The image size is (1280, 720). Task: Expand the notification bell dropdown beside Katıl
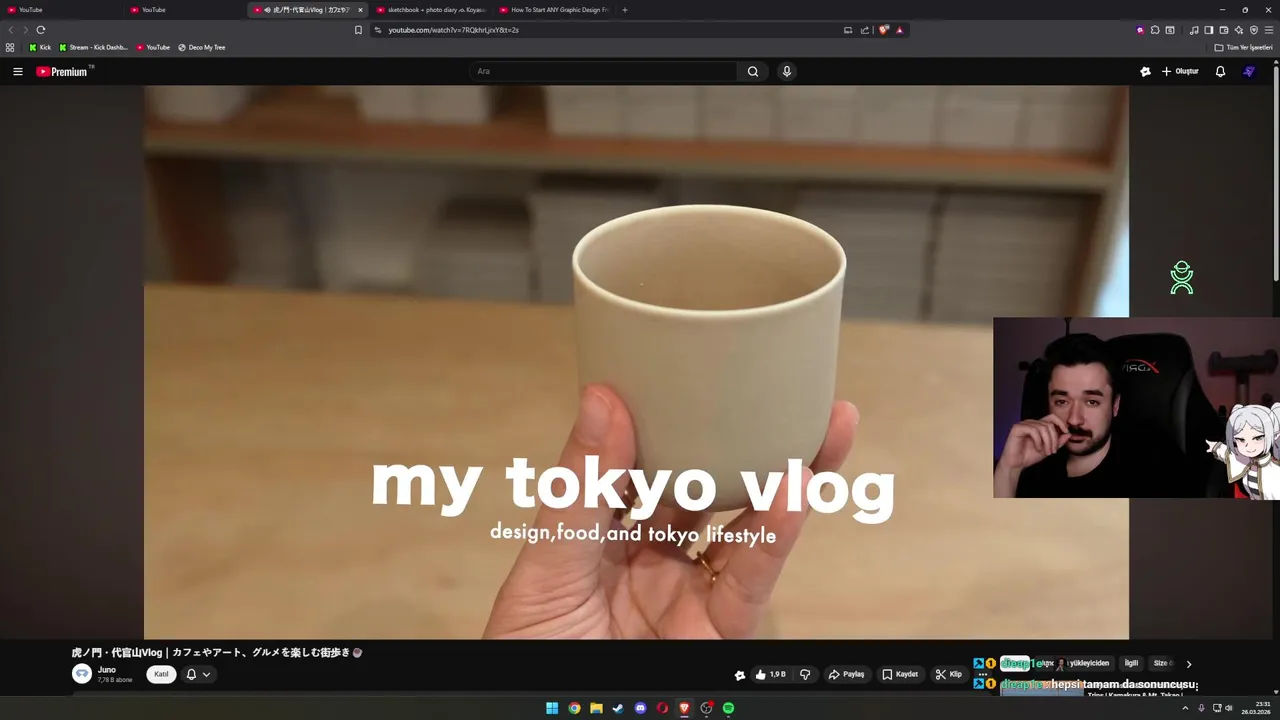point(198,674)
